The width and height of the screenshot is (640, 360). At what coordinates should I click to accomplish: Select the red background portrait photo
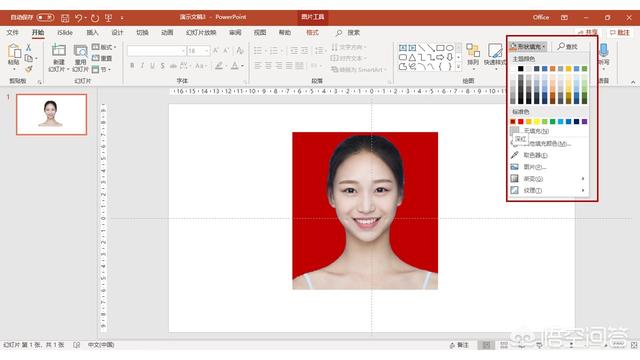pyautogui.click(x=365, y=211)
